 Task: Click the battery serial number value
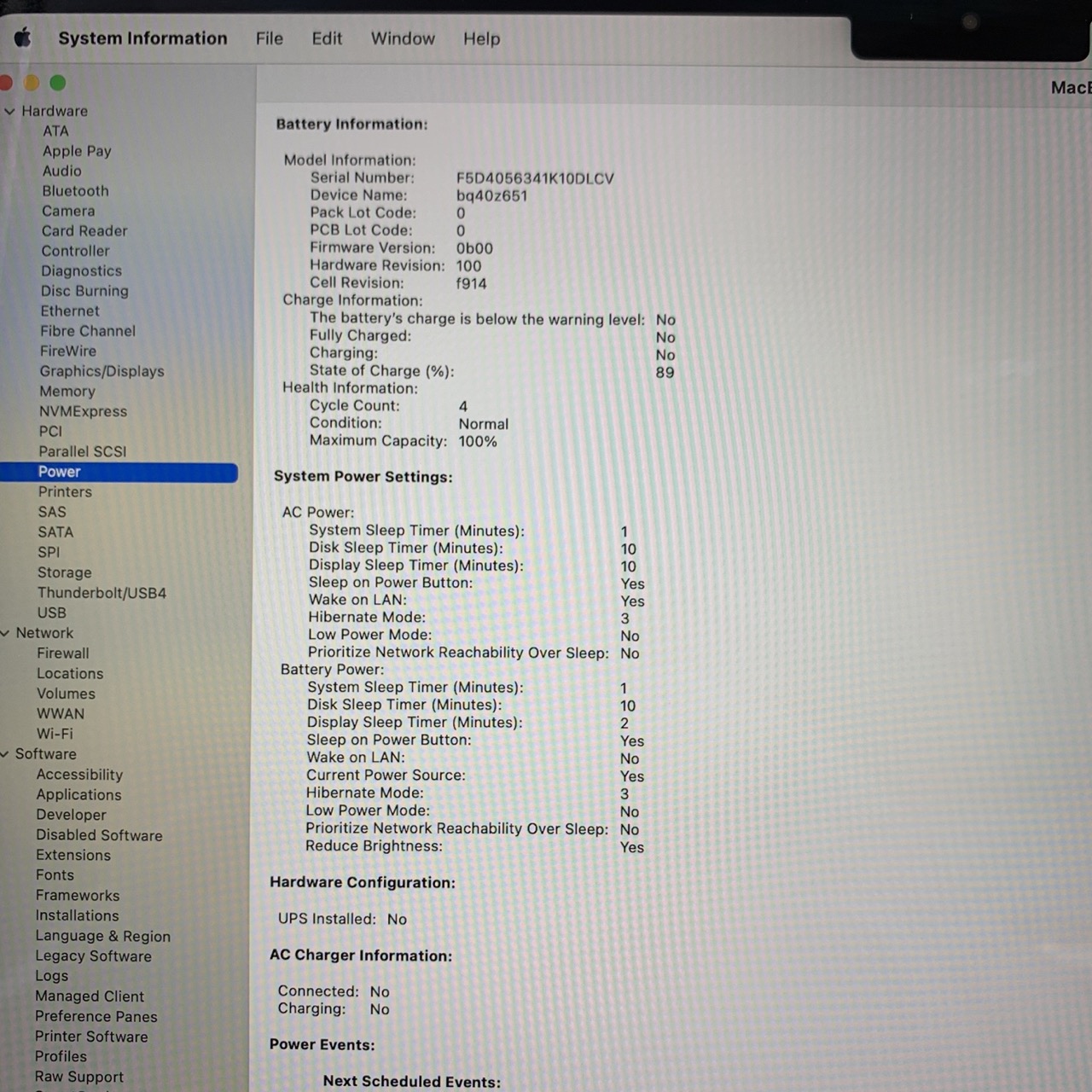point(535,178)
